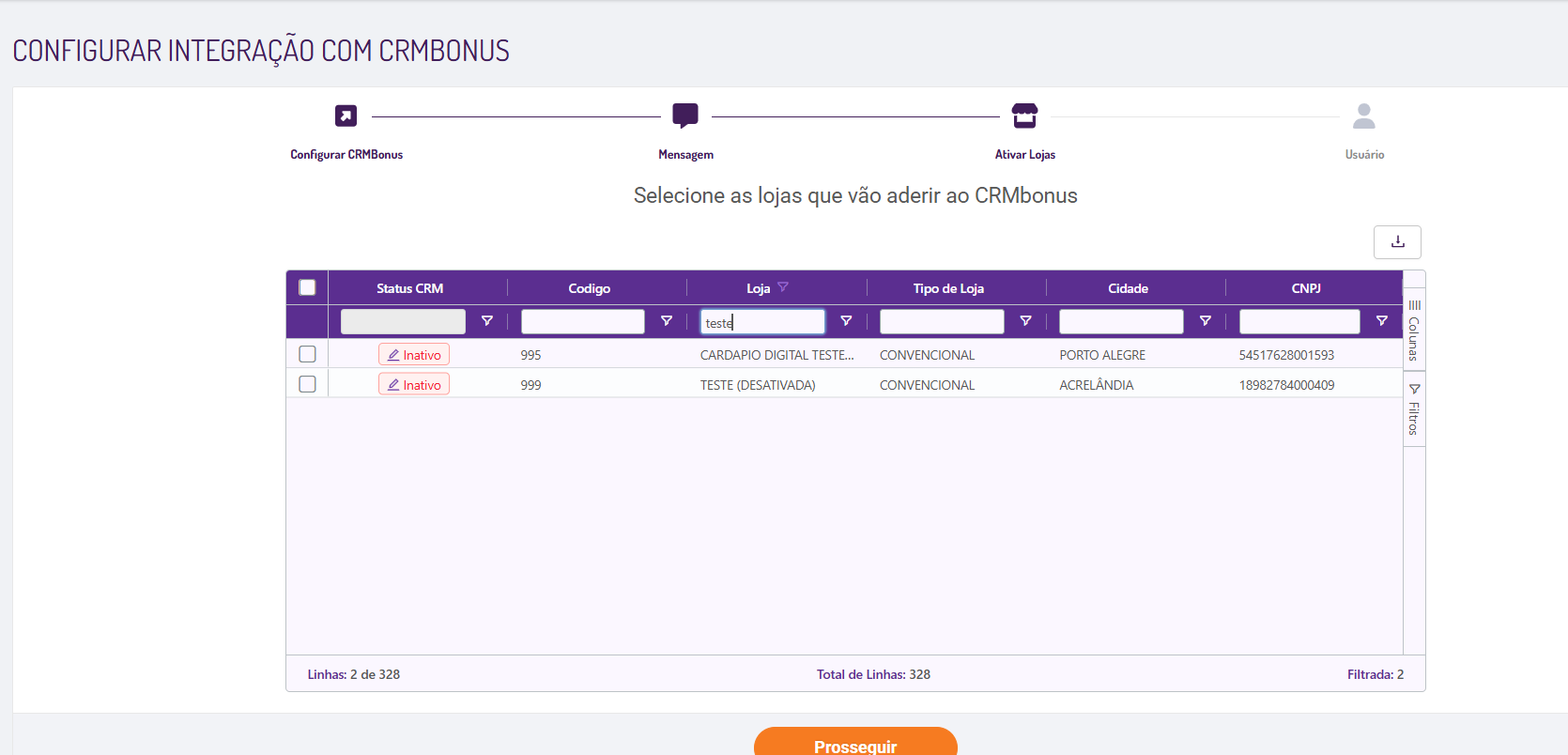Viewport: 1568px width, 755px height.
Task: Click the Total de Linhas: 328 text
Action: click(x=873, y=674)
